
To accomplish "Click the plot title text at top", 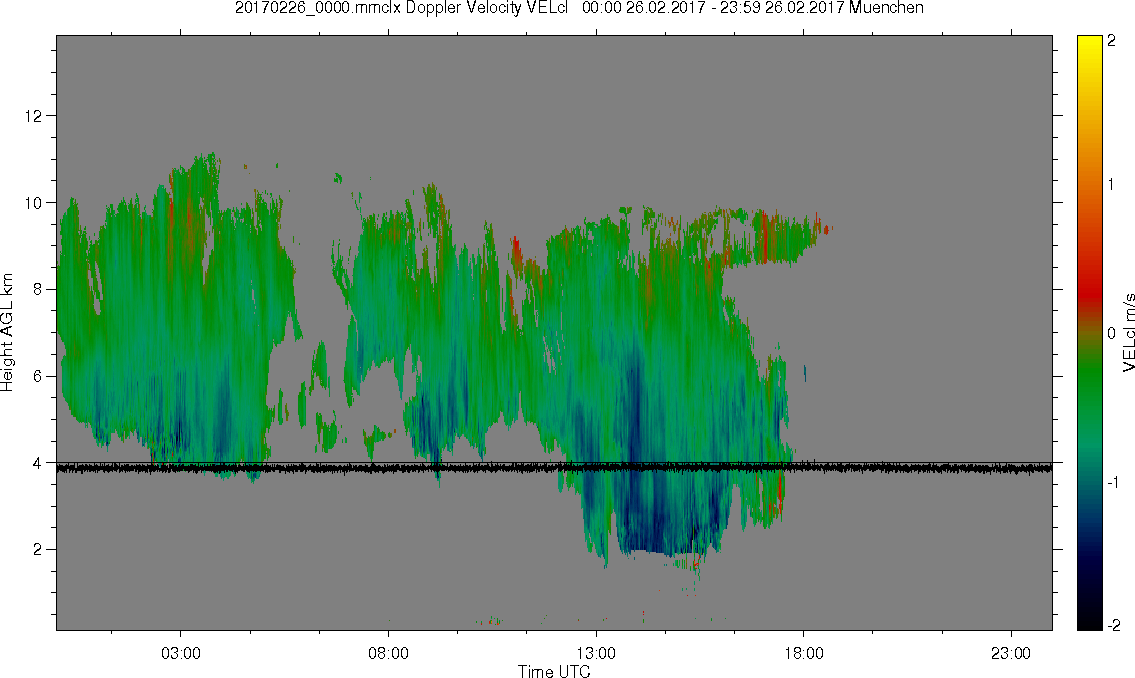I will [579, 8].
